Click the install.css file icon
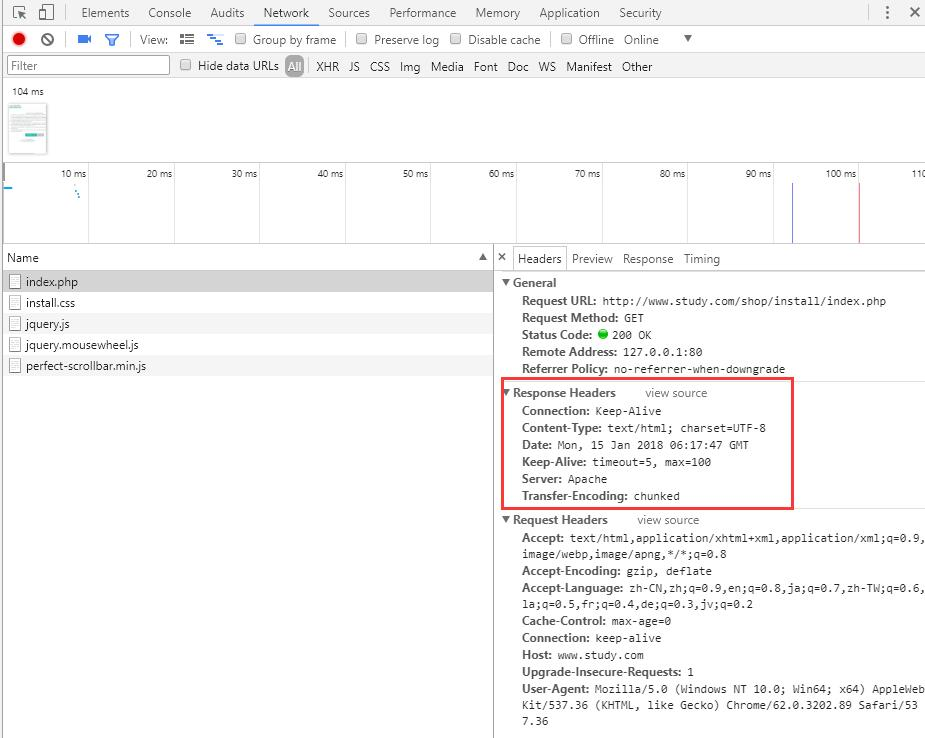The height and width of the screenshot is (738, 925). 15,303
